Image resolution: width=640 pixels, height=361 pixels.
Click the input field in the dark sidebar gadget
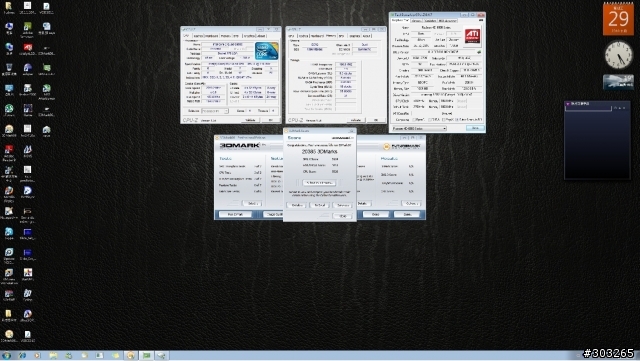588,108
